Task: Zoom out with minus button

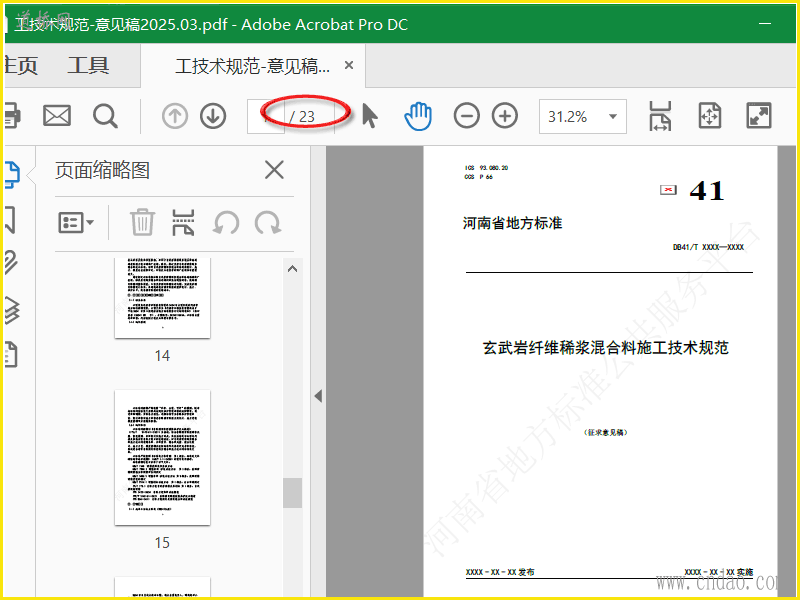Action: tap(466, 116)
